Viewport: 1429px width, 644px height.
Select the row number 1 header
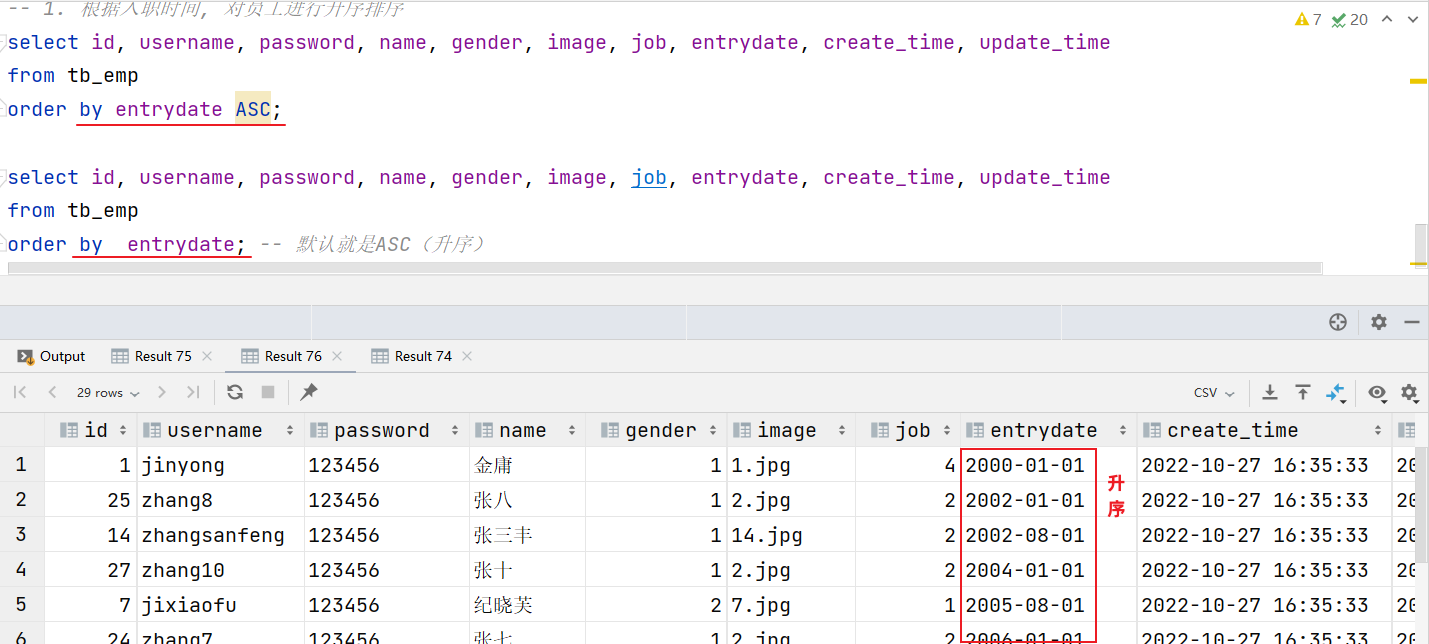click(x=22, y=465)
